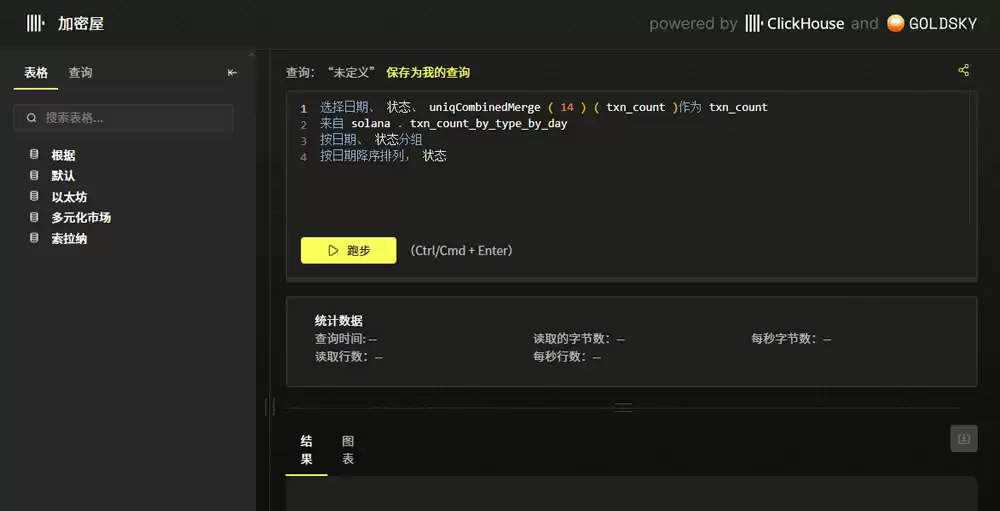Click the download results icon

[x=963, y=438]
